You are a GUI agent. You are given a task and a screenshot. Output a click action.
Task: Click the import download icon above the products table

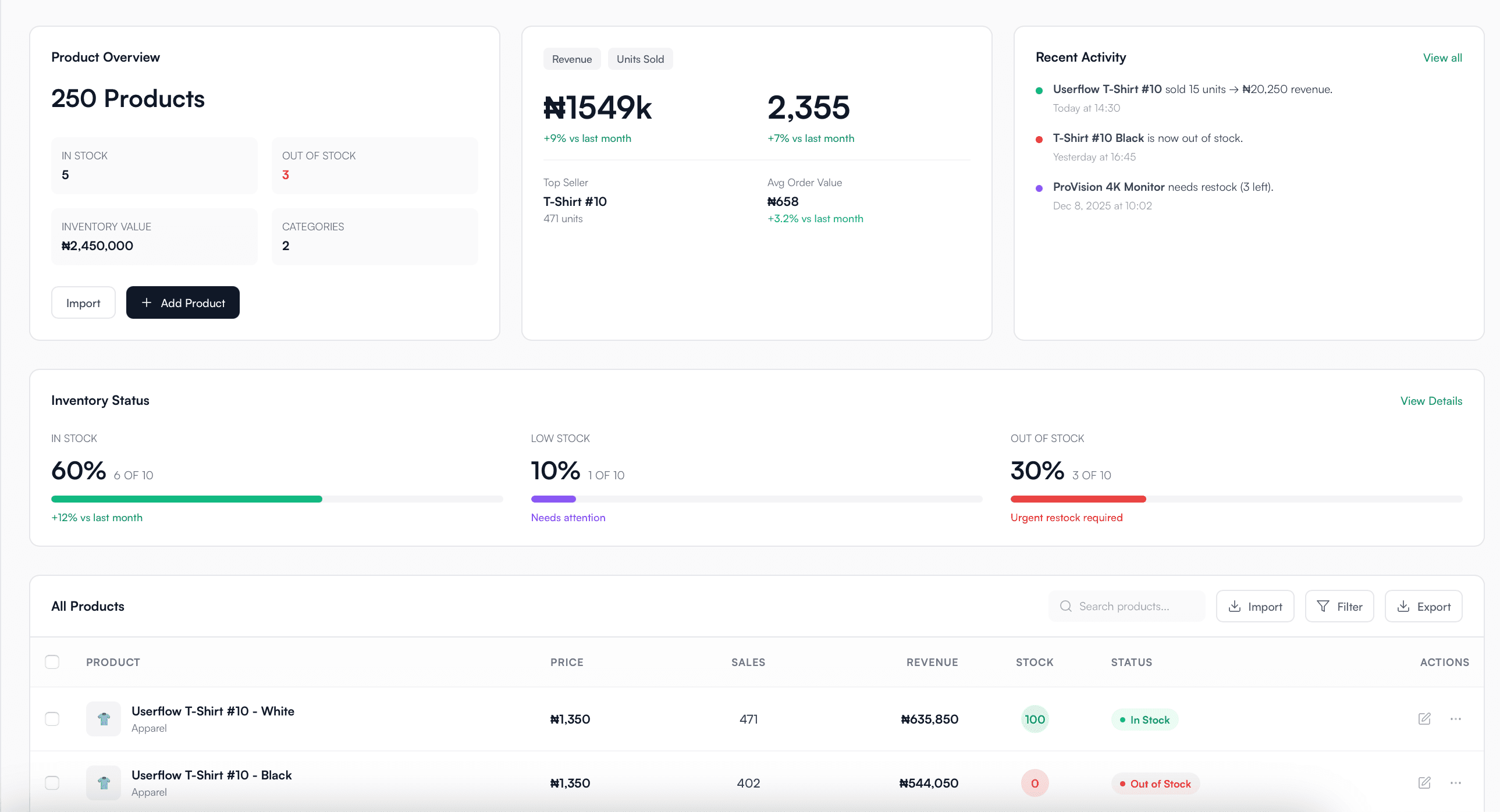[x=1235, y=607]
